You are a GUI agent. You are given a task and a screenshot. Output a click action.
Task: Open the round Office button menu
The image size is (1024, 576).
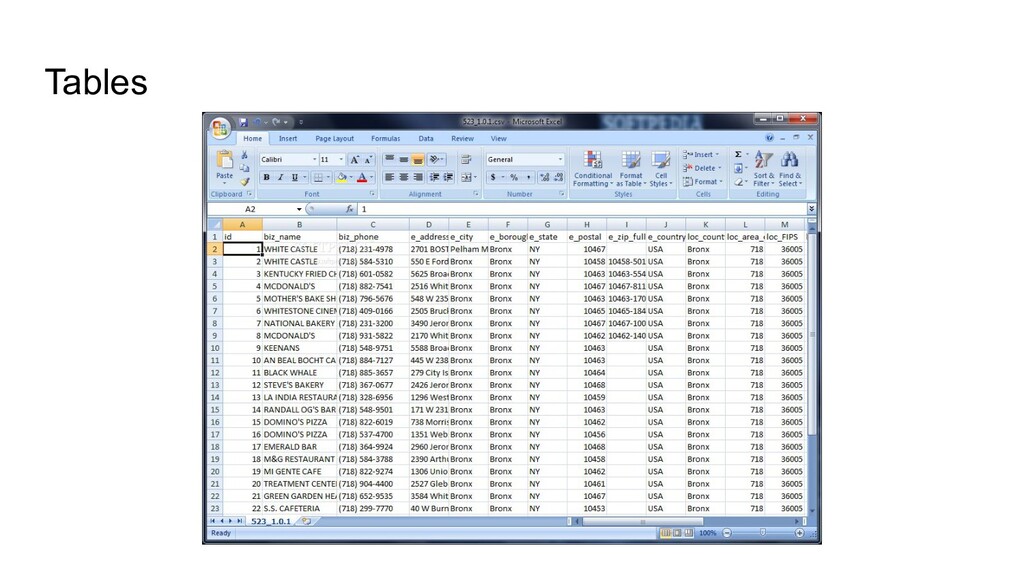coord(220,128)
